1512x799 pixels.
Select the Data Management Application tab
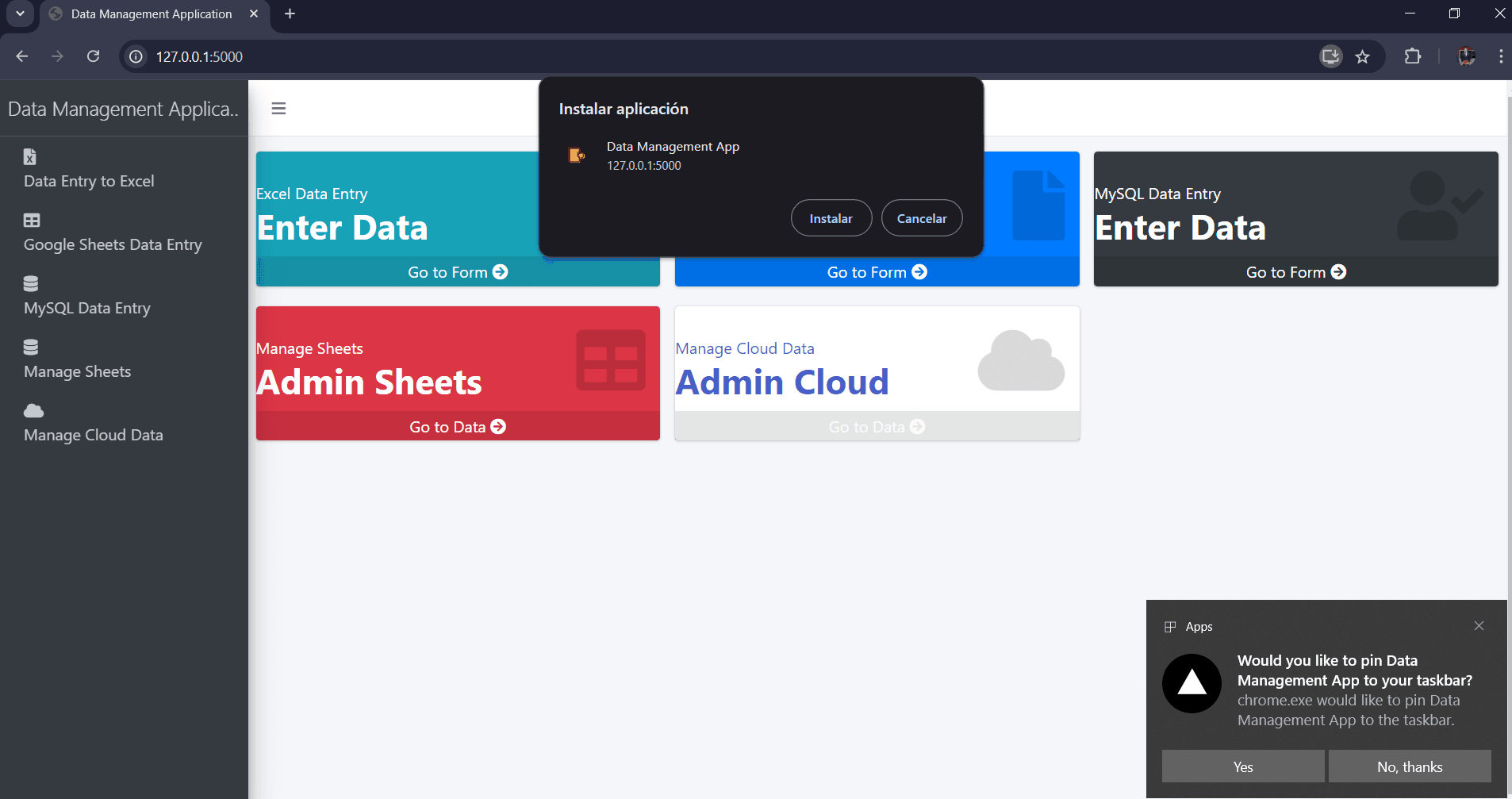[x=152, y=14]
